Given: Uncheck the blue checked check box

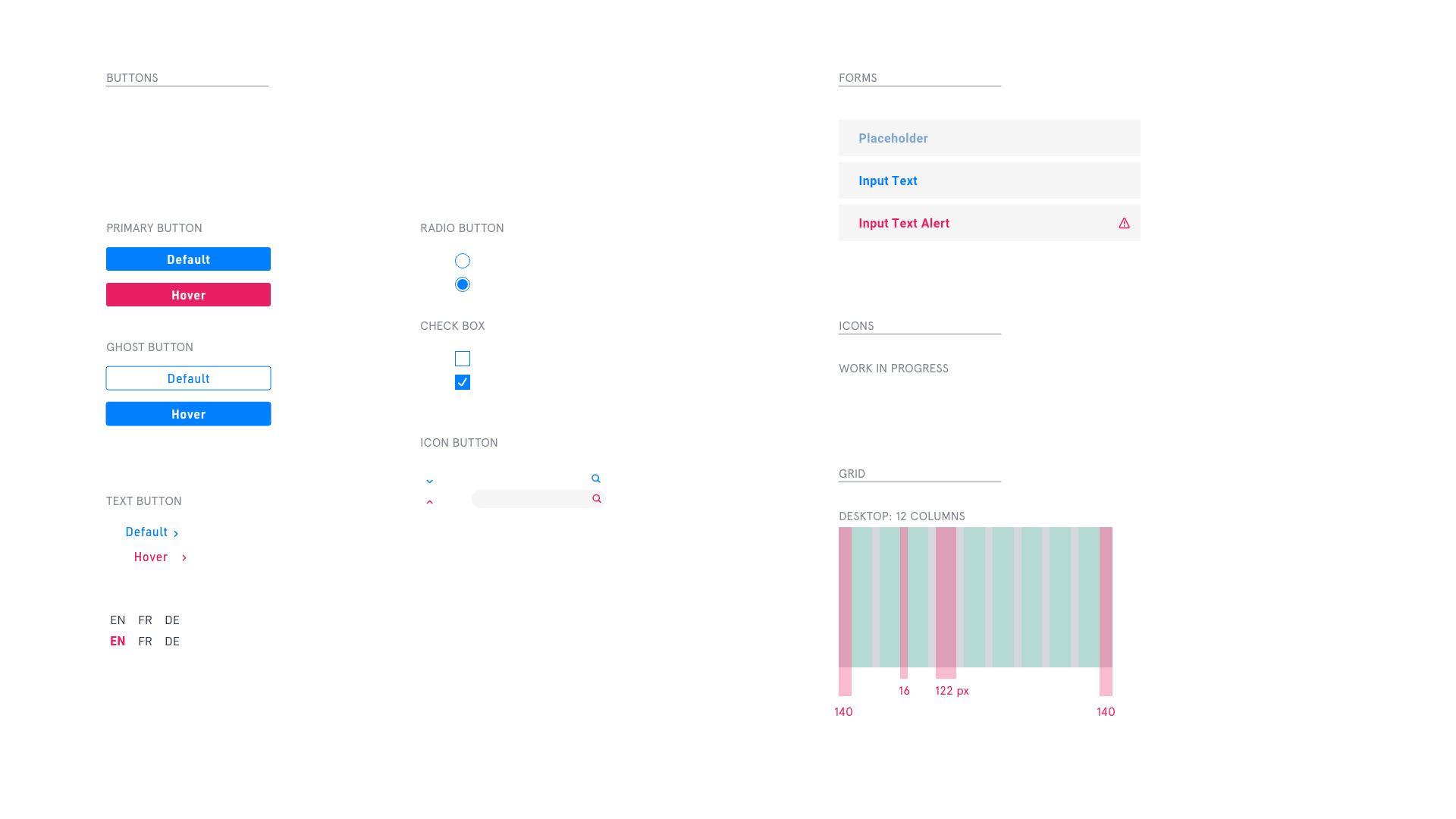Looking at the screenshot, I should click(x=463, y=382).
